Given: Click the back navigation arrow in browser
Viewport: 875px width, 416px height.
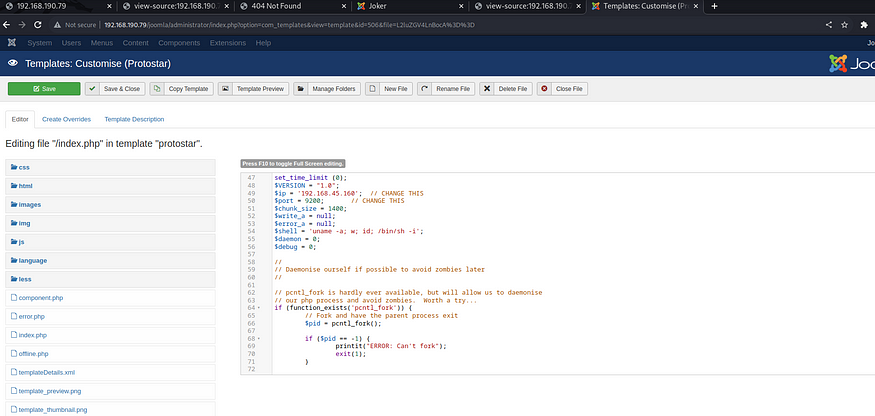Looking at the screenshot, I should pyautogui.click(x=6, y=25).
